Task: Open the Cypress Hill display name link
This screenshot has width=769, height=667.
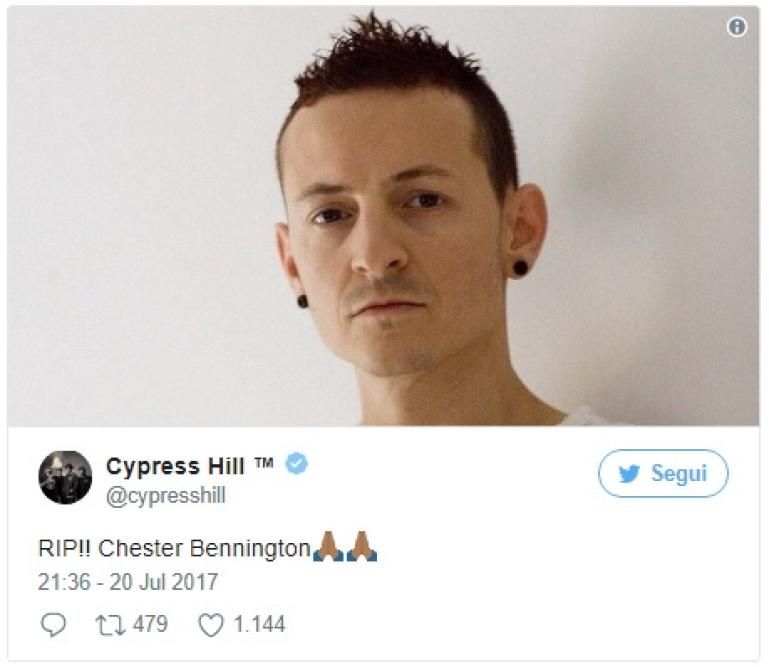Action: pyautogui.click(x=175, y=467)
